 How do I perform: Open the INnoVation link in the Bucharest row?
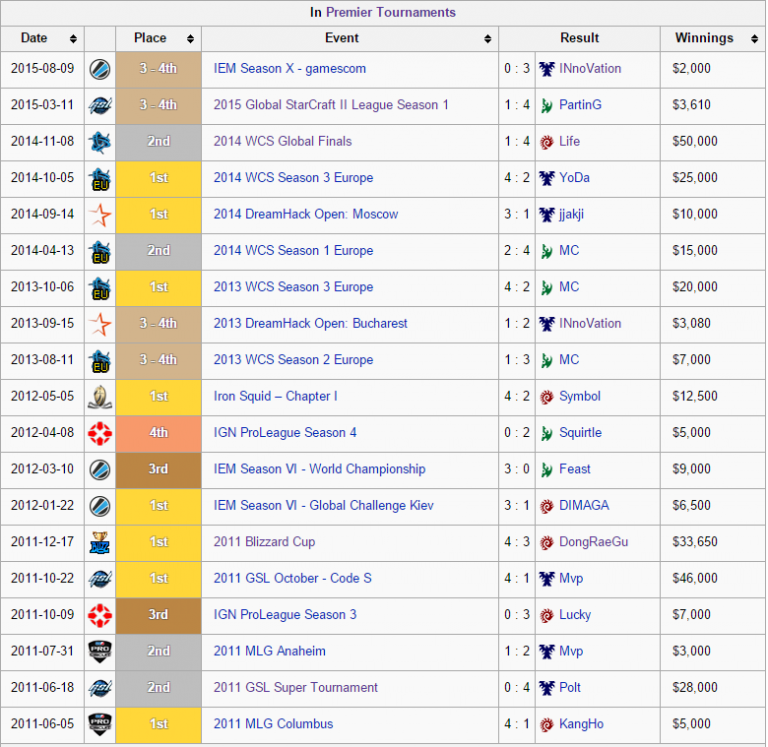point(590,324)
